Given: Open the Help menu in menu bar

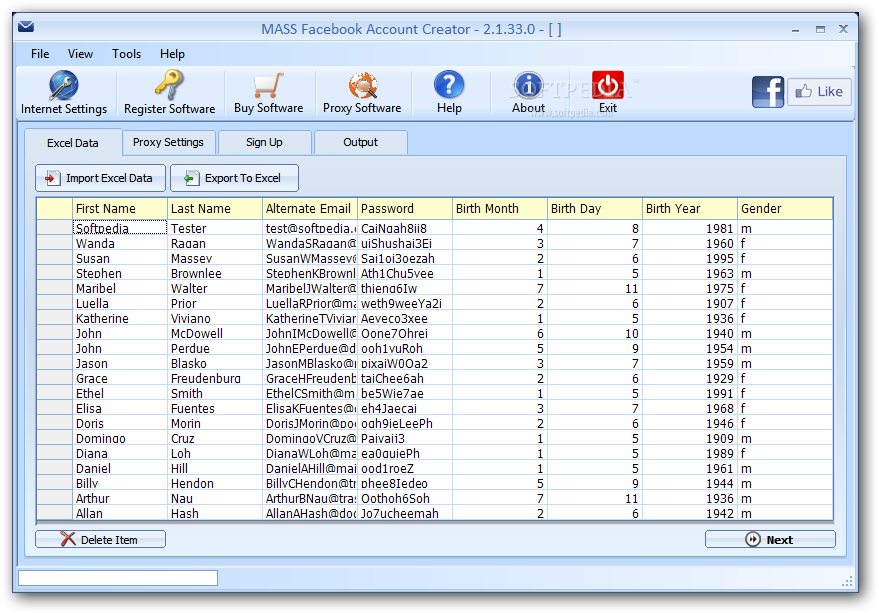Looking at the screenshot, I should click(172, 54).
